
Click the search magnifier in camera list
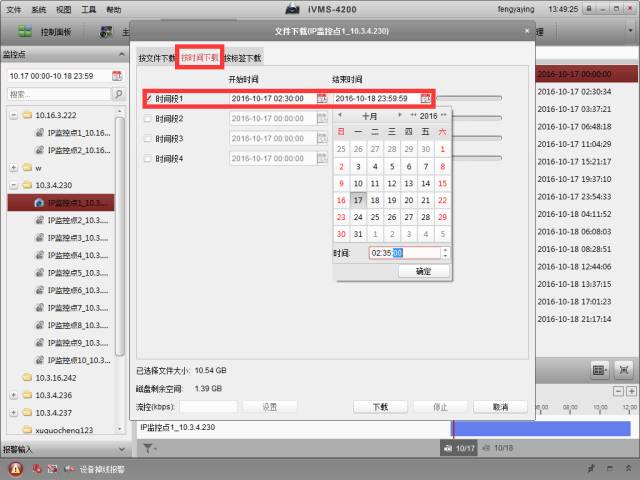click(115, 94)
